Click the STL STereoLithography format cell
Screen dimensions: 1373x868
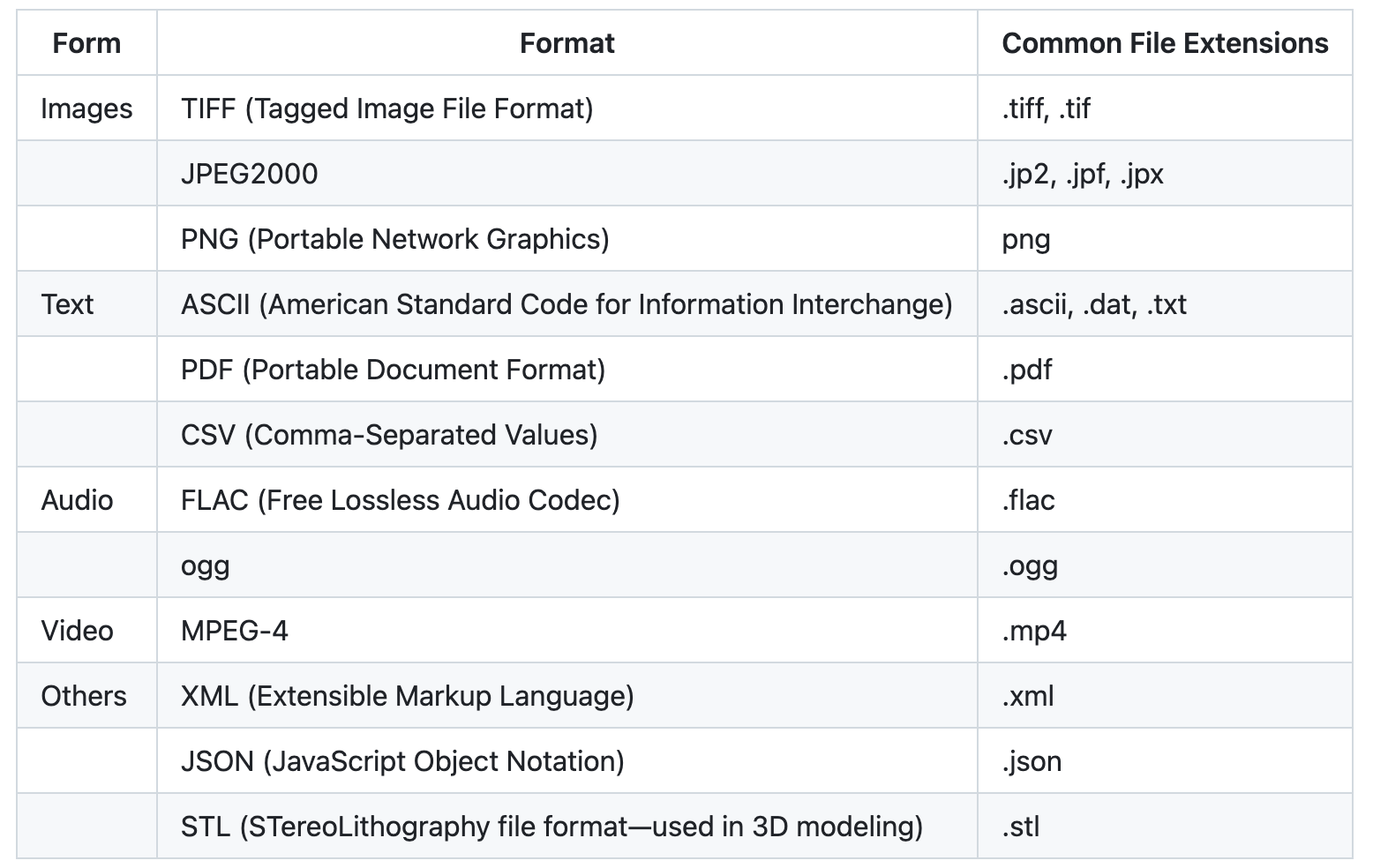551,827
